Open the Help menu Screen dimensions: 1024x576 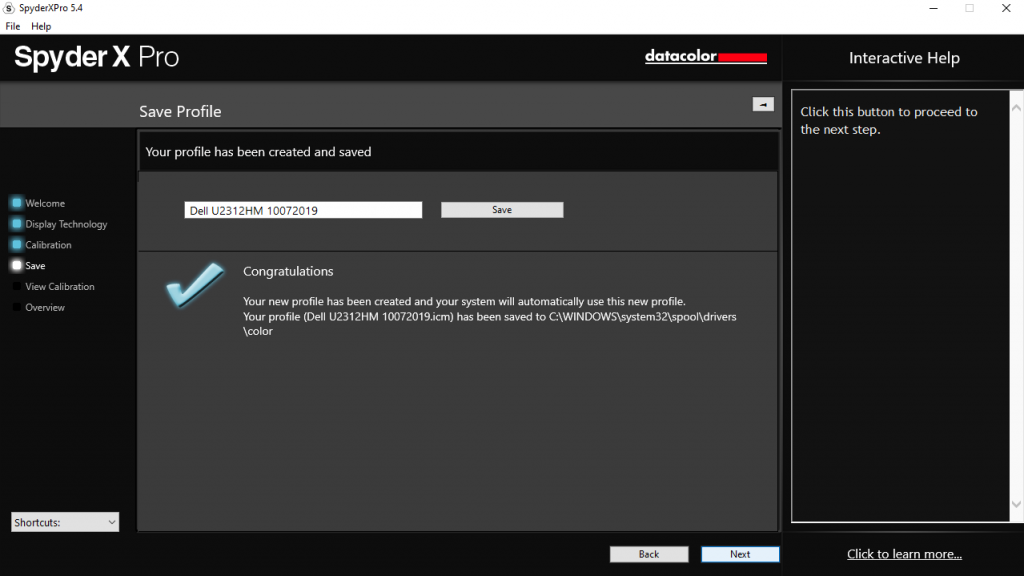click(x=41, y=26)
